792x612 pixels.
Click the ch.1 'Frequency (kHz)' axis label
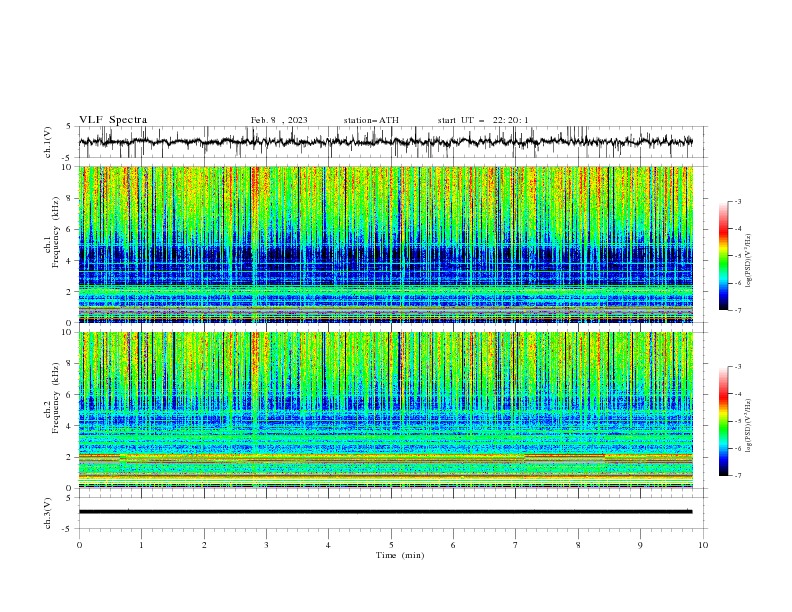(x=56, y=233)
